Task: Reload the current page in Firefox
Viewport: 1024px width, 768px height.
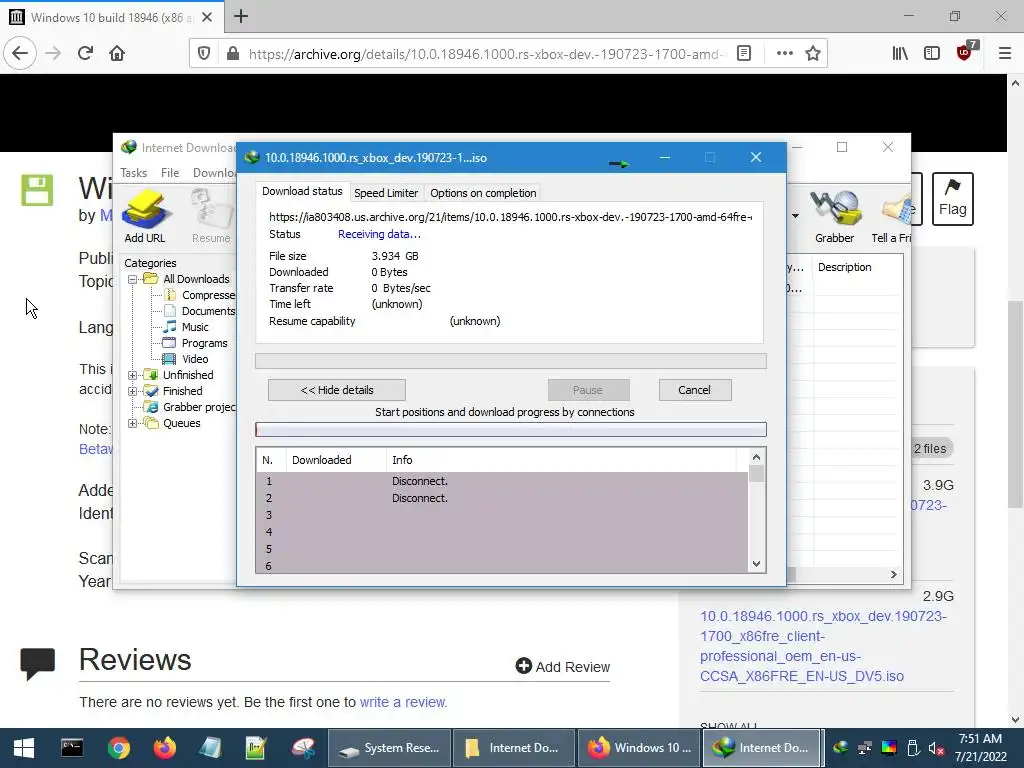Action: click(x=86, y=53)
